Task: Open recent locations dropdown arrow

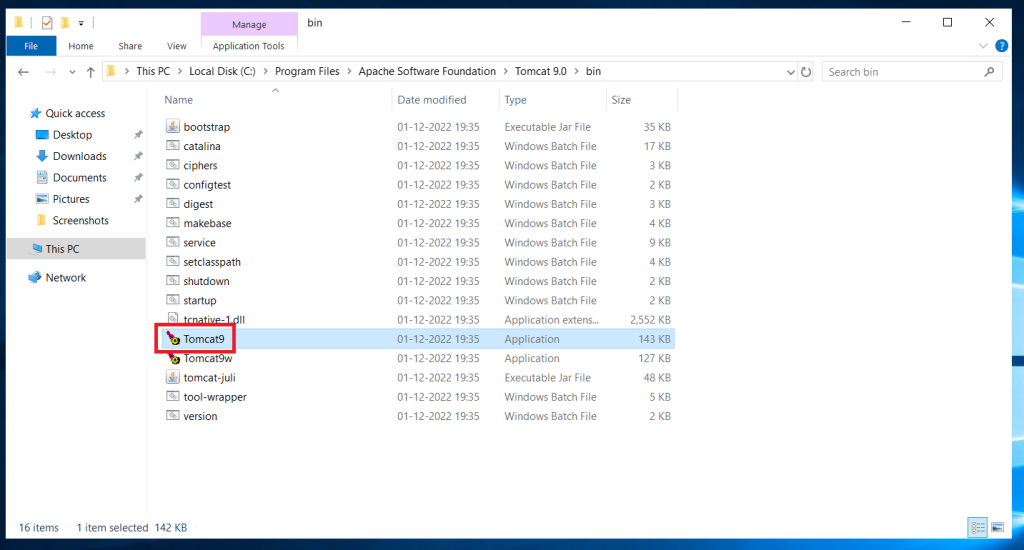Action: click(x=72, y=72)
